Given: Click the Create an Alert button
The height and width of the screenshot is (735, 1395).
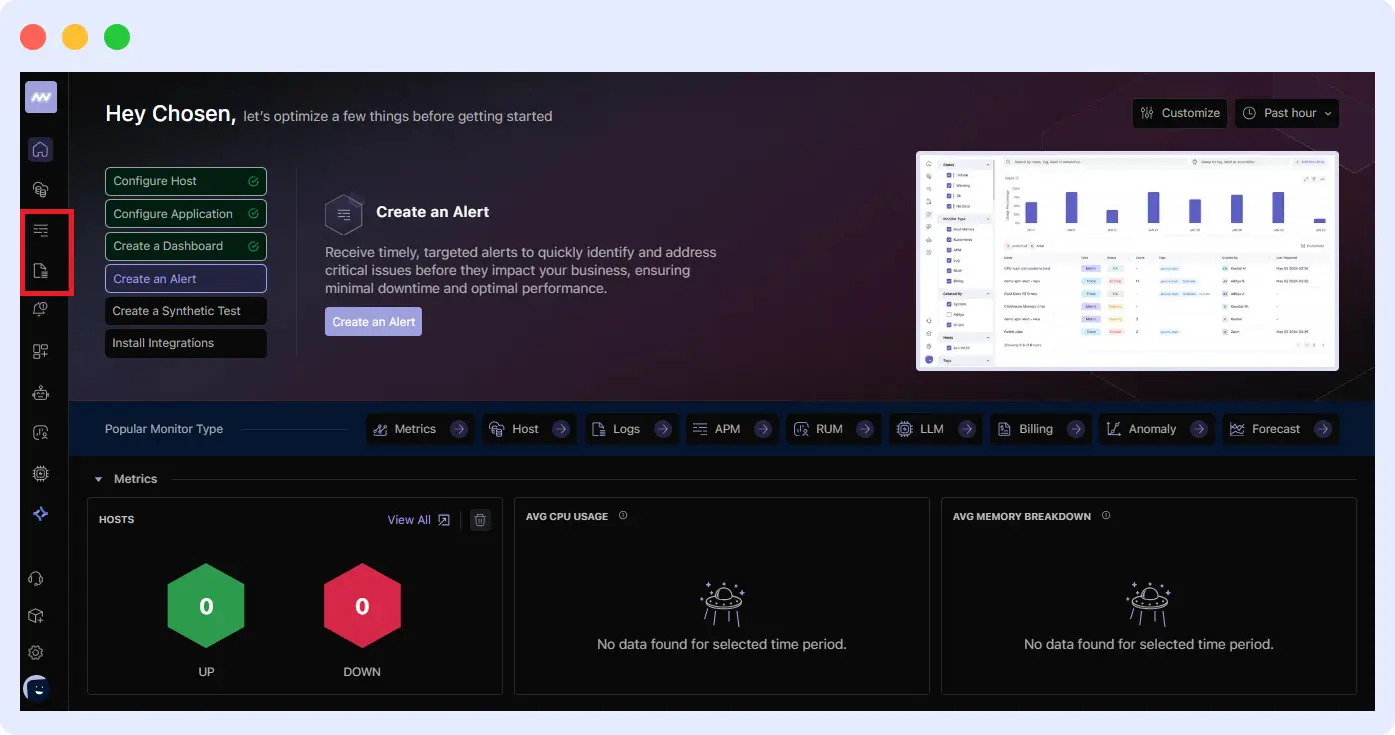Looking at the screenshot, I should pos(373,321).
